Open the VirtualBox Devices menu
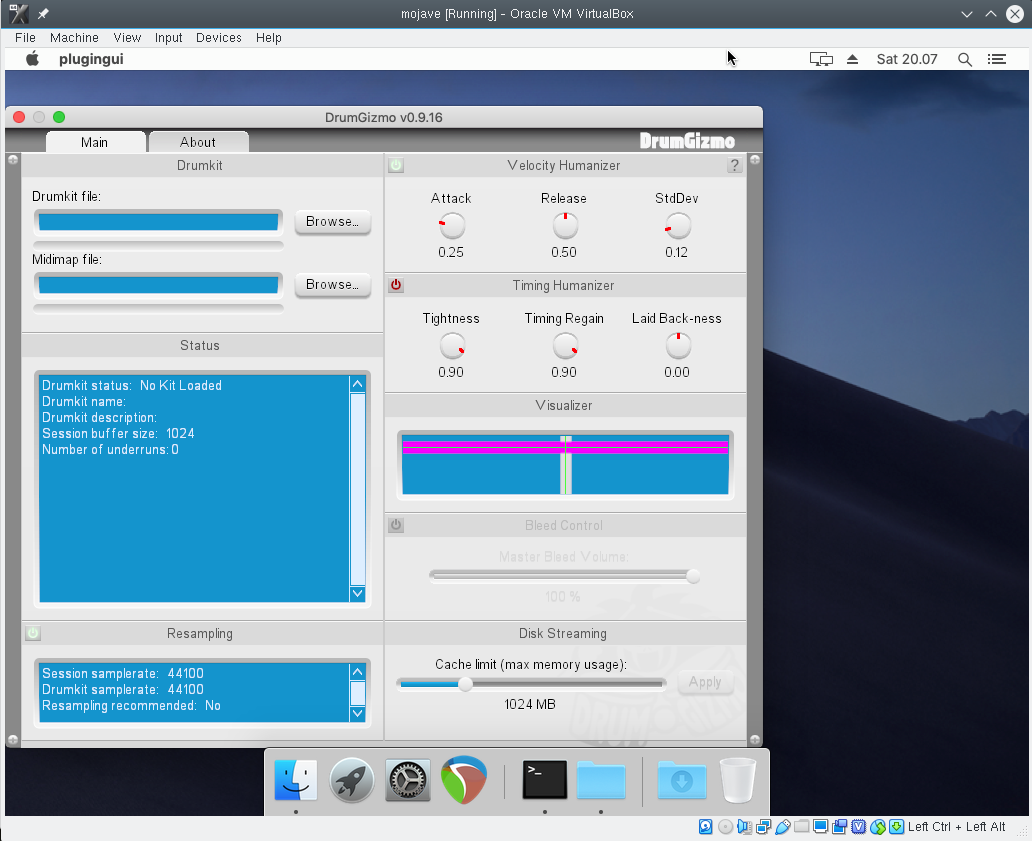 click(219, 38)
